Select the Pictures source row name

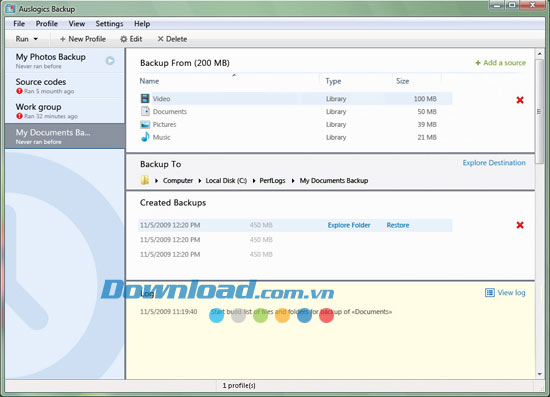coord(165,125)
